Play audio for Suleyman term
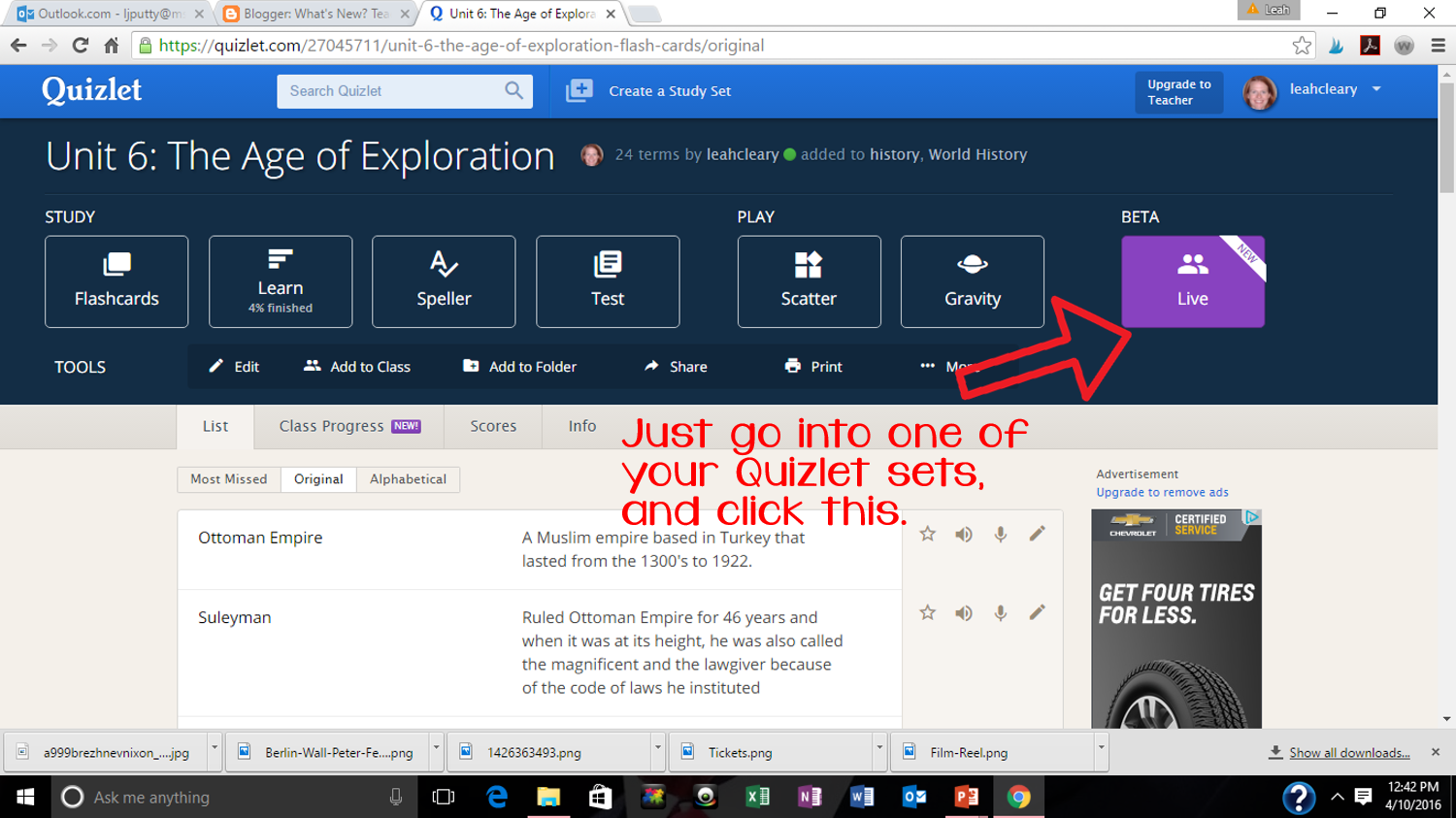This screenshot has width=1456, height=818. pos(964,613)
